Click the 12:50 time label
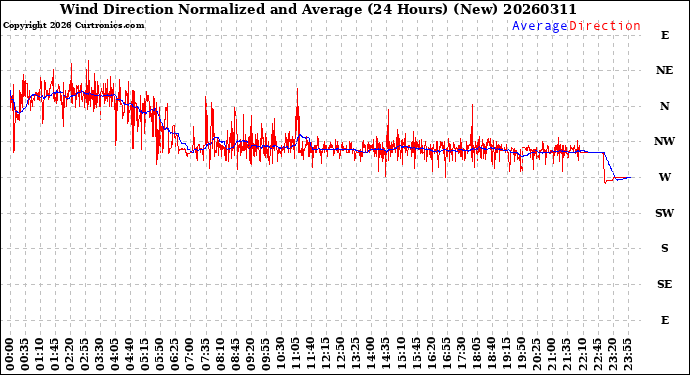Image resolution: width=690 pixels, height=375 pixels. [x=341, y=354]
